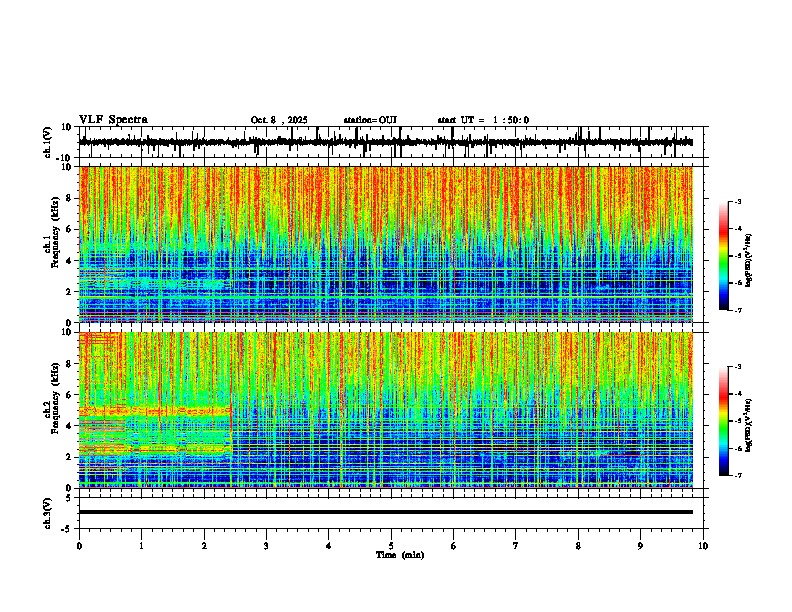Click the ch.2 "Frequency (kHz)" axis label
The image size is (792, 612).
56,398
